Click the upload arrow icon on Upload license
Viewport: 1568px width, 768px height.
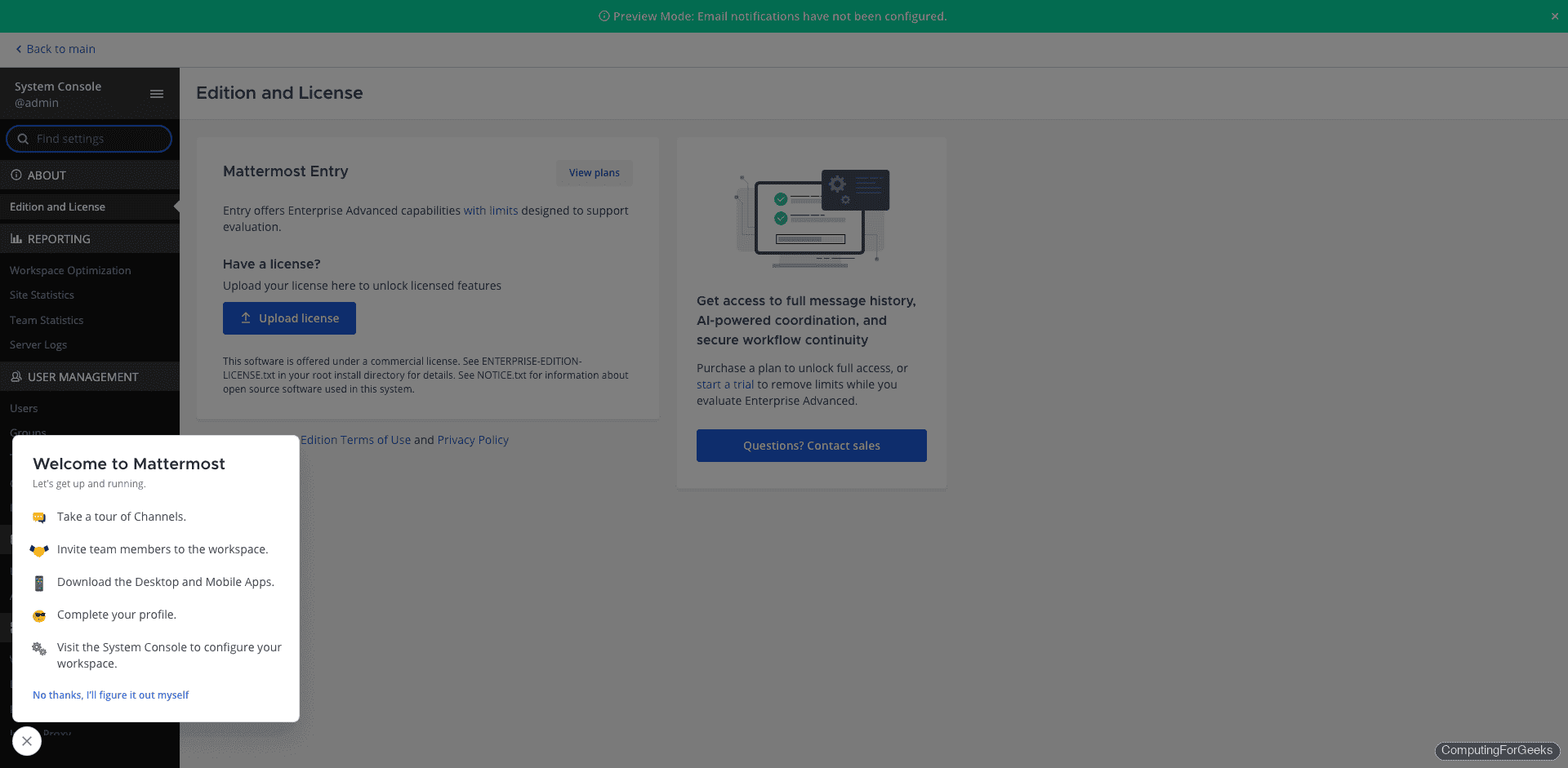point(247,317)
